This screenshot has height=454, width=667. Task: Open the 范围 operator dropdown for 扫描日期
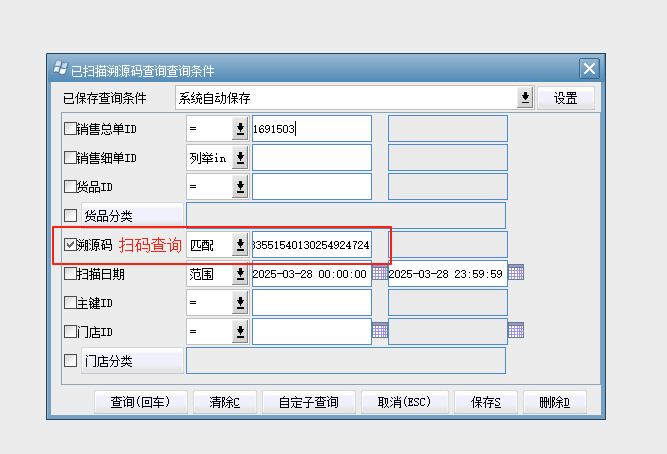(x=240, y=273)
